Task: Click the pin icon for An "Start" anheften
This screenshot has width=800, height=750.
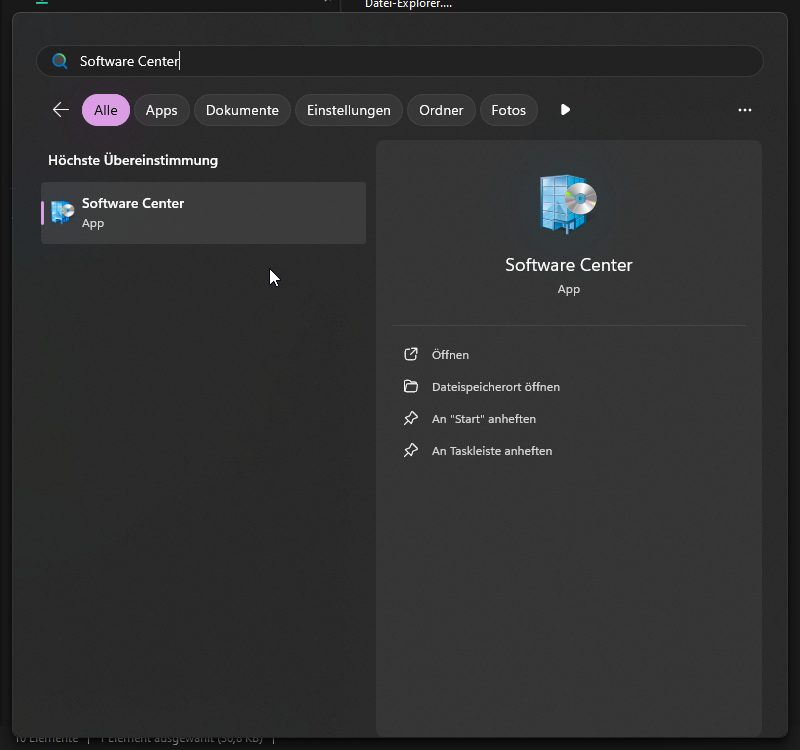Action: (x=410, y=419)
